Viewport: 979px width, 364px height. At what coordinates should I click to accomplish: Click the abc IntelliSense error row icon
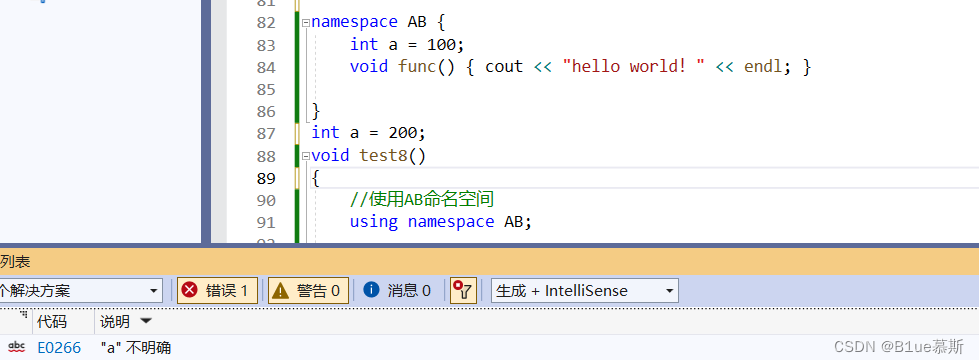tap(17, 347)
